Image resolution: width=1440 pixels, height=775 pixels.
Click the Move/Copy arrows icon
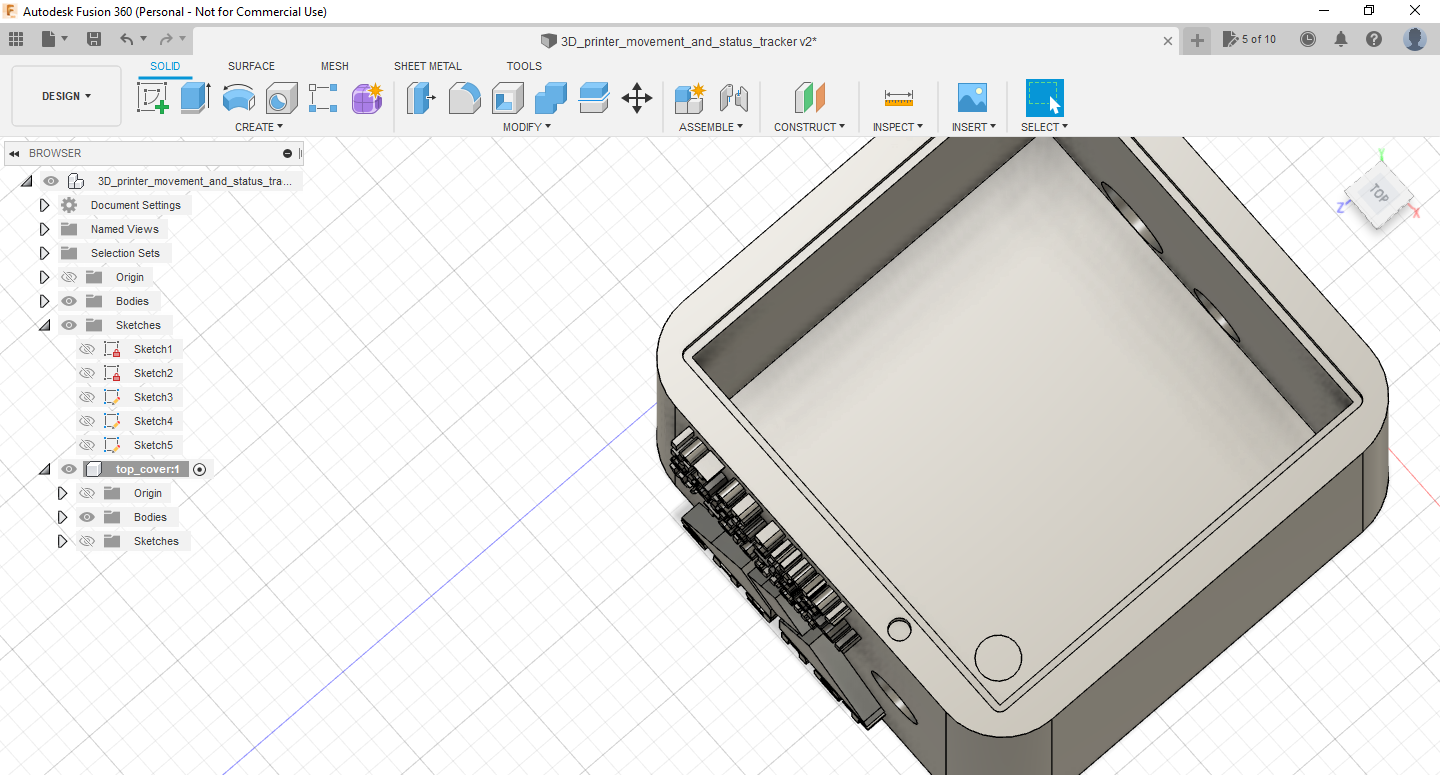tap(636, 98)
